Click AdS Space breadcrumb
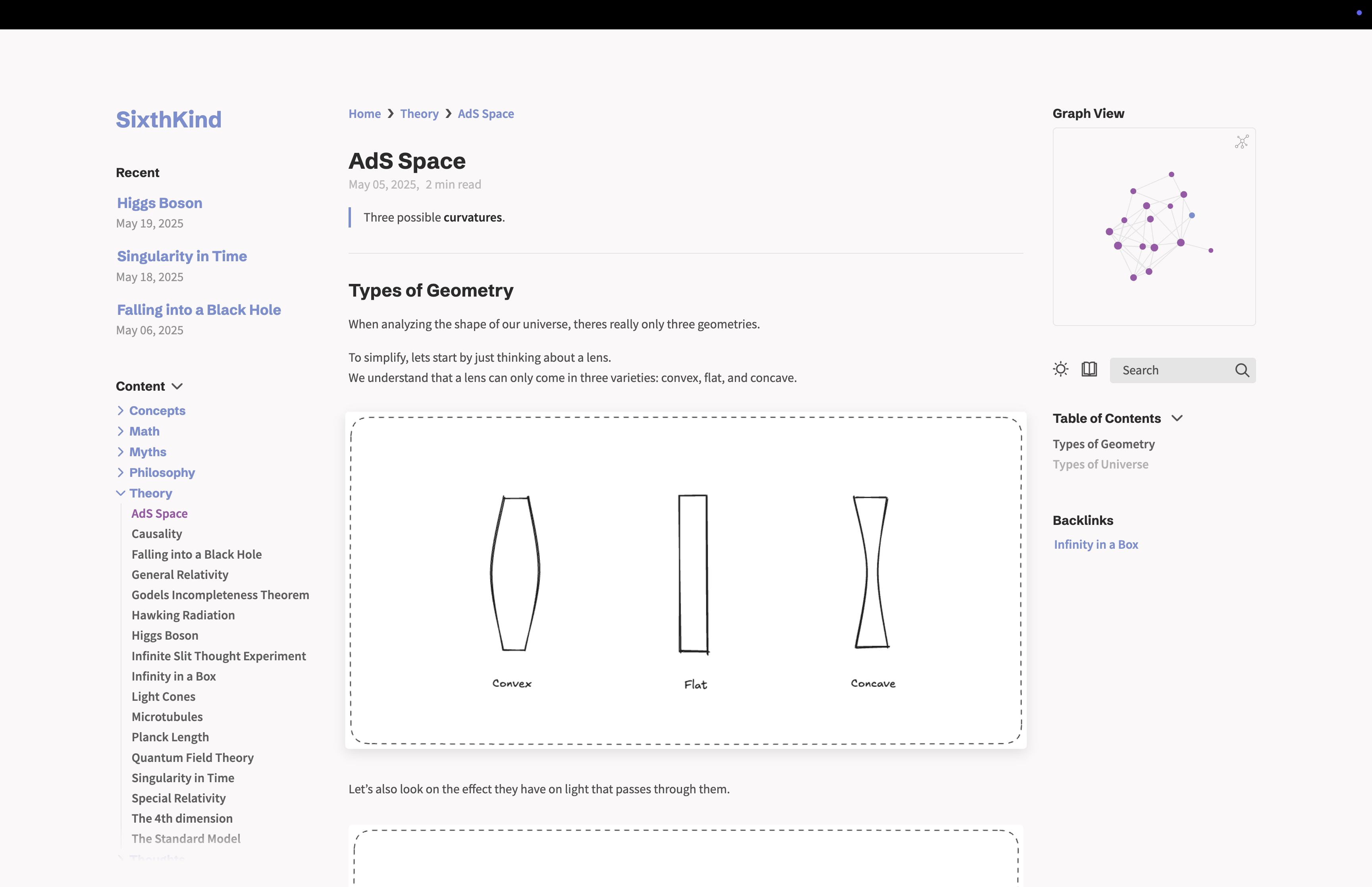Screen dimensions: 1372x887 [486, 114]
